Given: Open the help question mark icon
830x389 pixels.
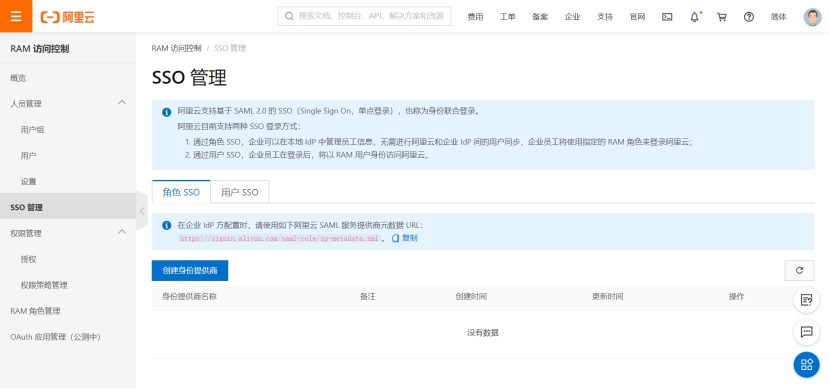Looking at the screenshot, I should click(748, 17).
